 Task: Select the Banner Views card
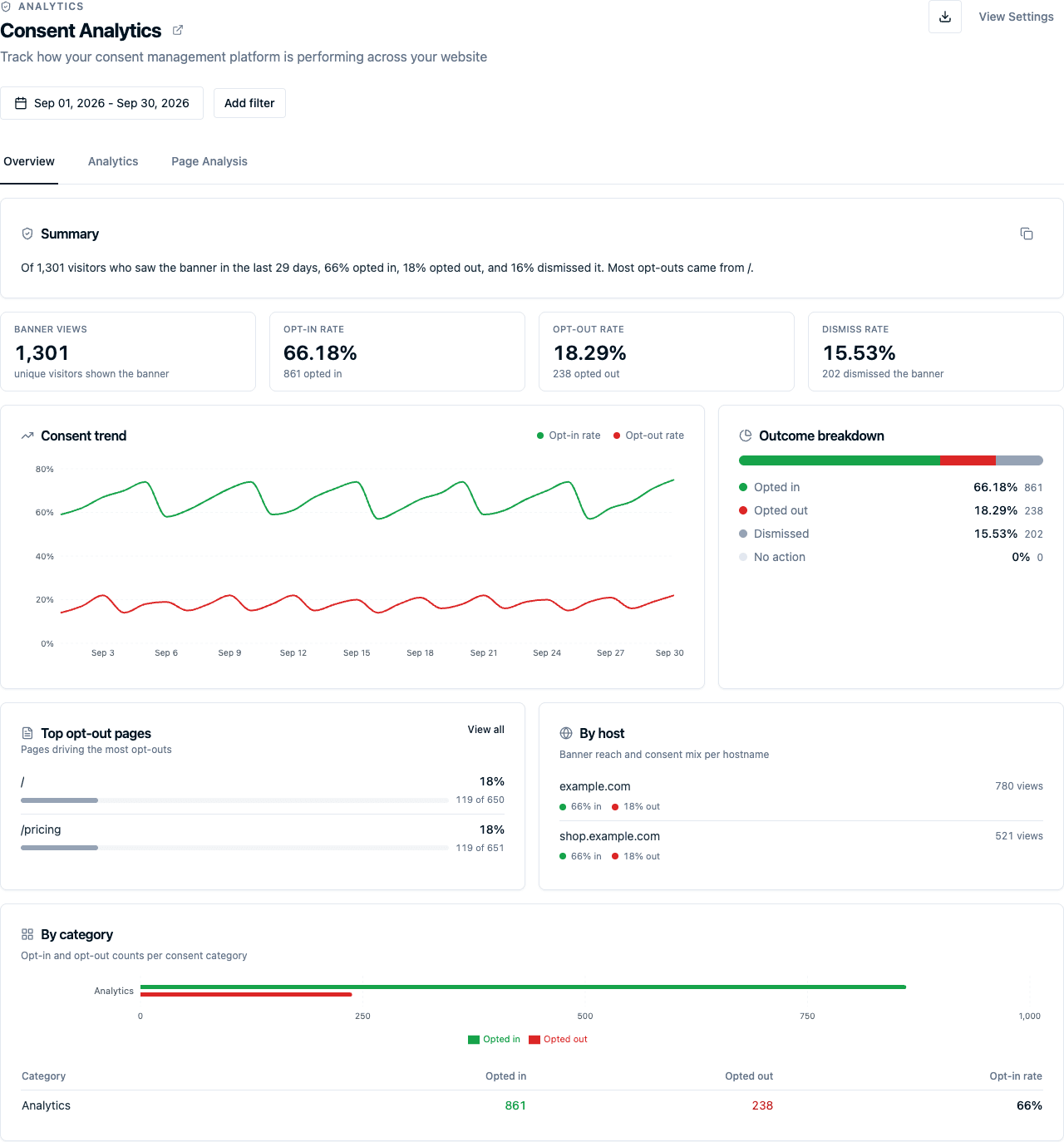pos(128,352)
